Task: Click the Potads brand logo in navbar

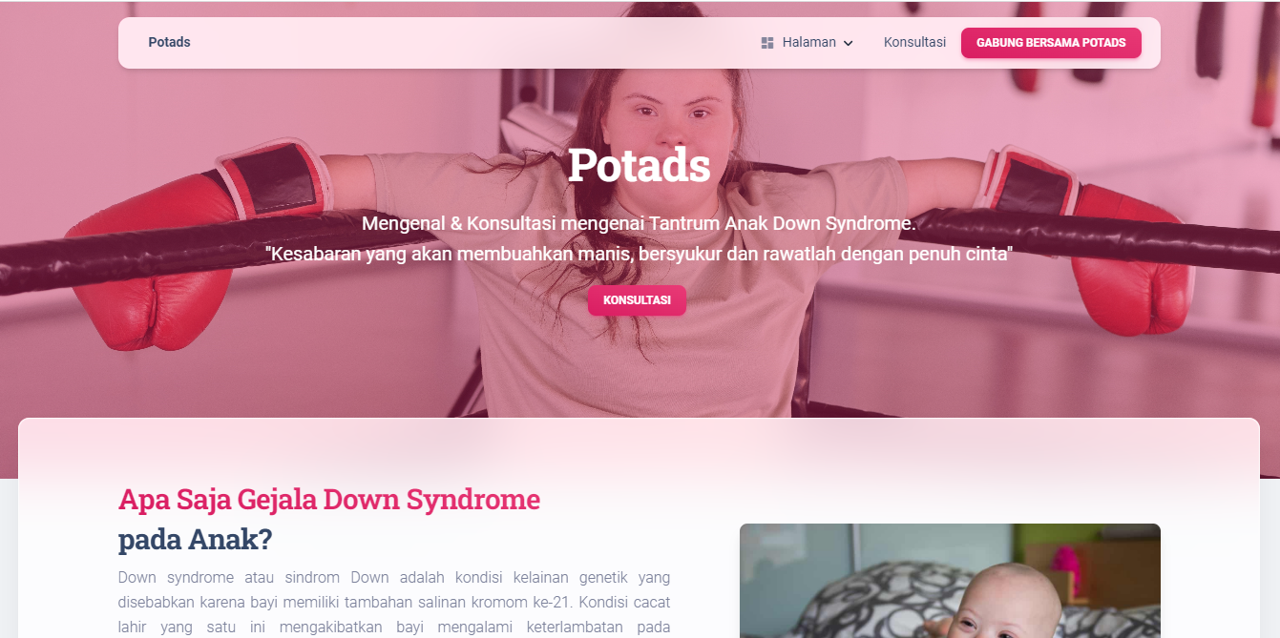Action: [169, 42]
